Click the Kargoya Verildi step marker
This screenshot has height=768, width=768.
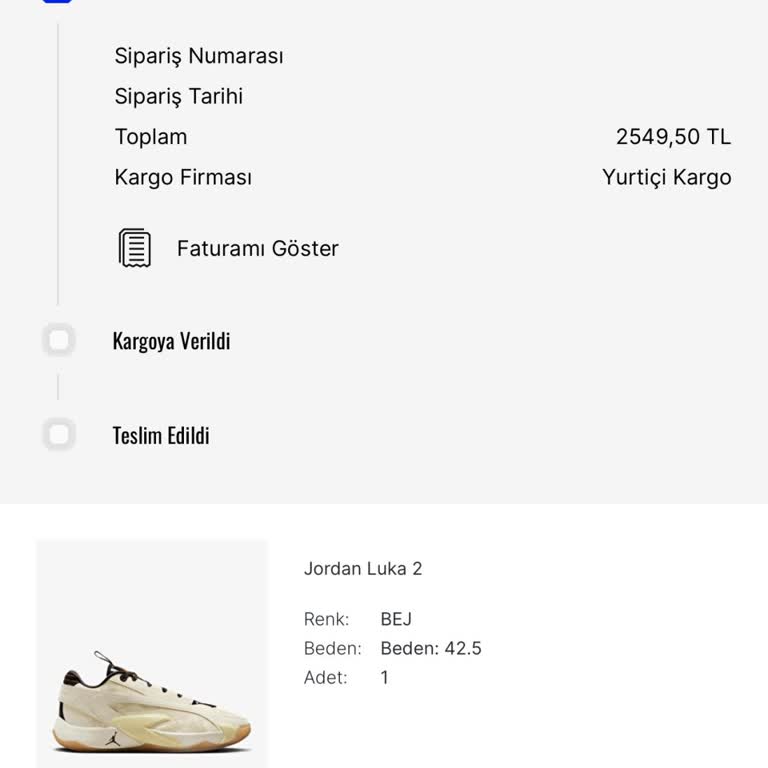point(59,341)
